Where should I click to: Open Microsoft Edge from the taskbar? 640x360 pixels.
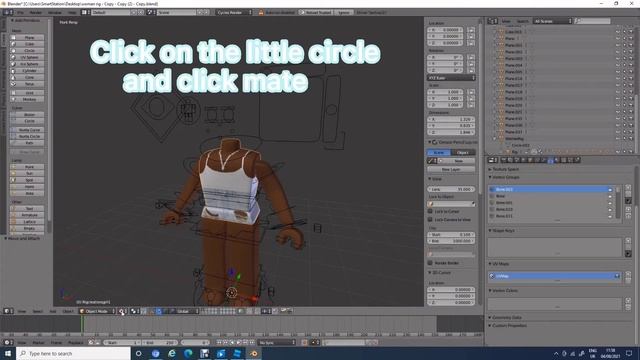pyautogui.click(x=188, y=353)
